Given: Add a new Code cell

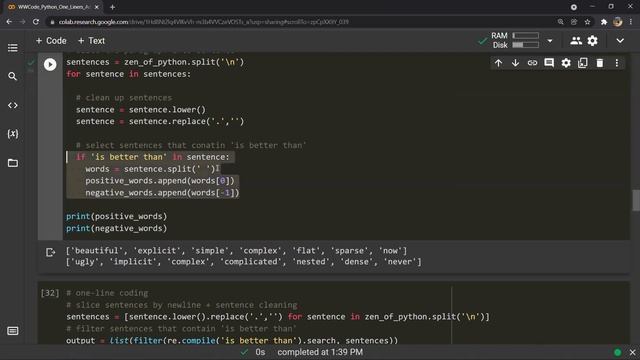Looking at the screenshot, I should pyautogui.click(x=51, y=41).
